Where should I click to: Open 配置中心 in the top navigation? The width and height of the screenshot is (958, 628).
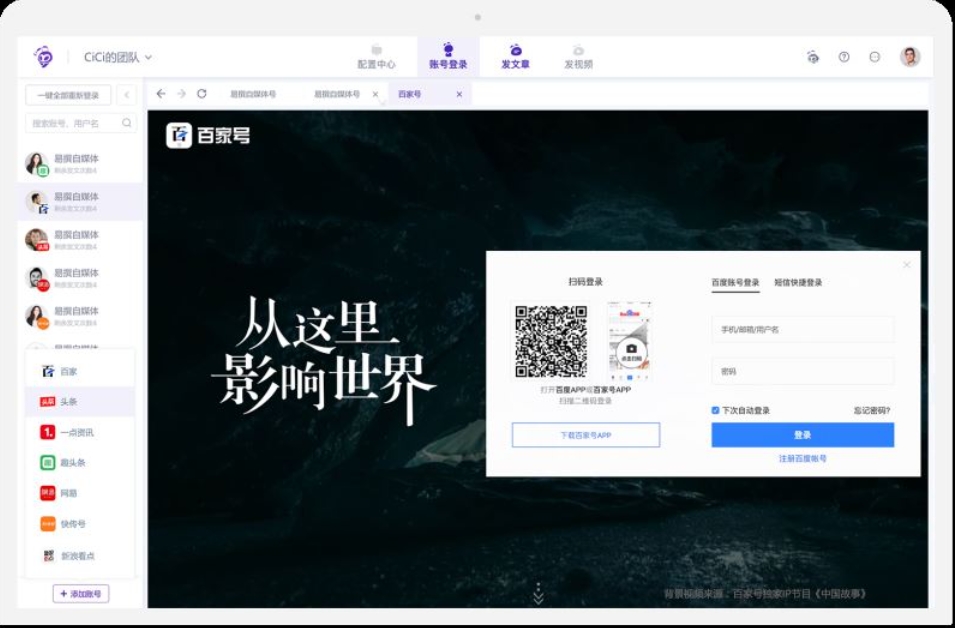[x=376, y=57]
